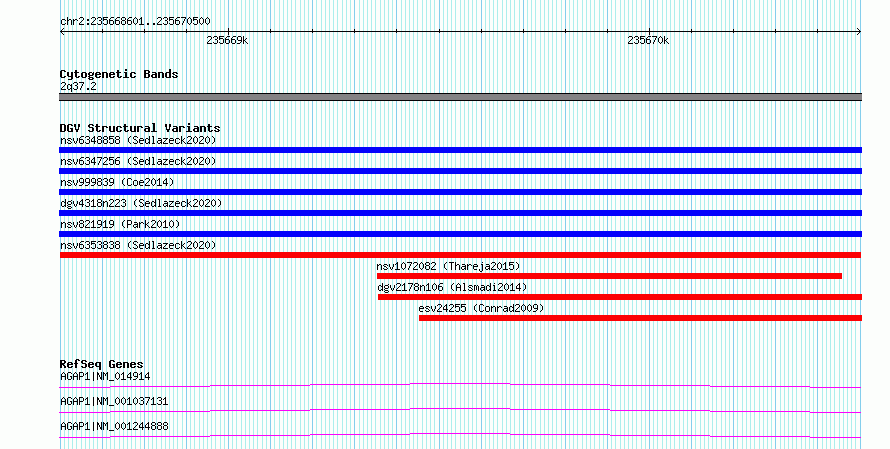Open variant label dgv2178n106 (Alsmadi2014)

pos(452,287)
